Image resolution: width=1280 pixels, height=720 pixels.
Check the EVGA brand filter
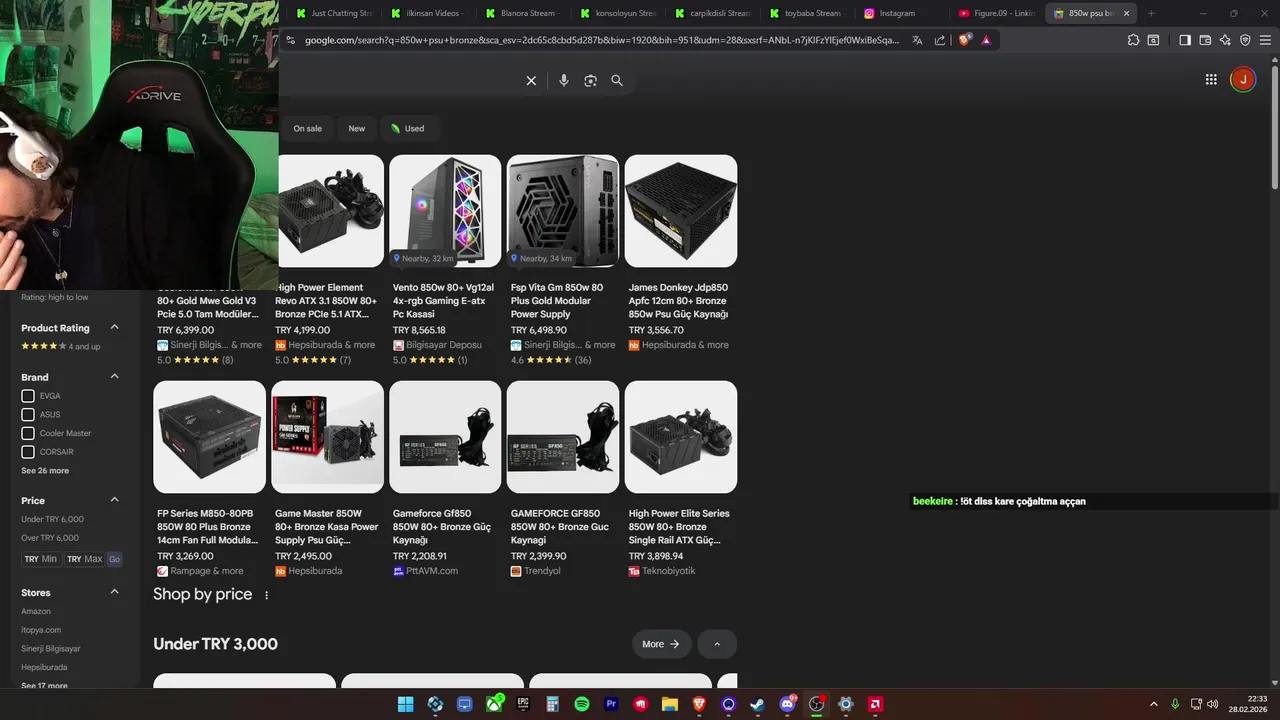coord(28,396)
